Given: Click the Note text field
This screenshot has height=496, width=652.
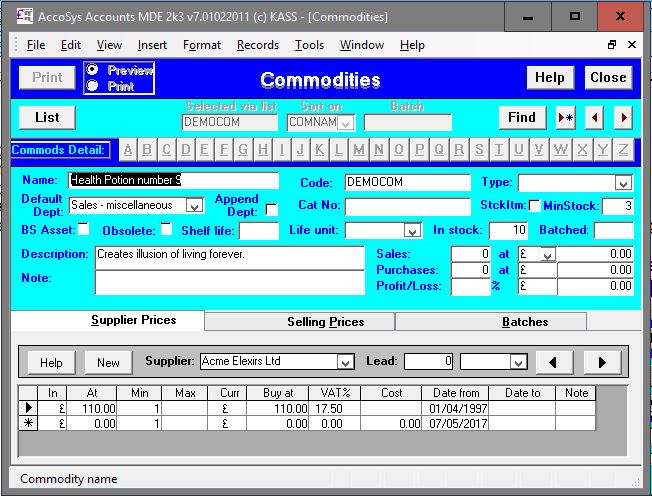Looking at the screenshot, I should pyautogui.click(x=230, y=283).
